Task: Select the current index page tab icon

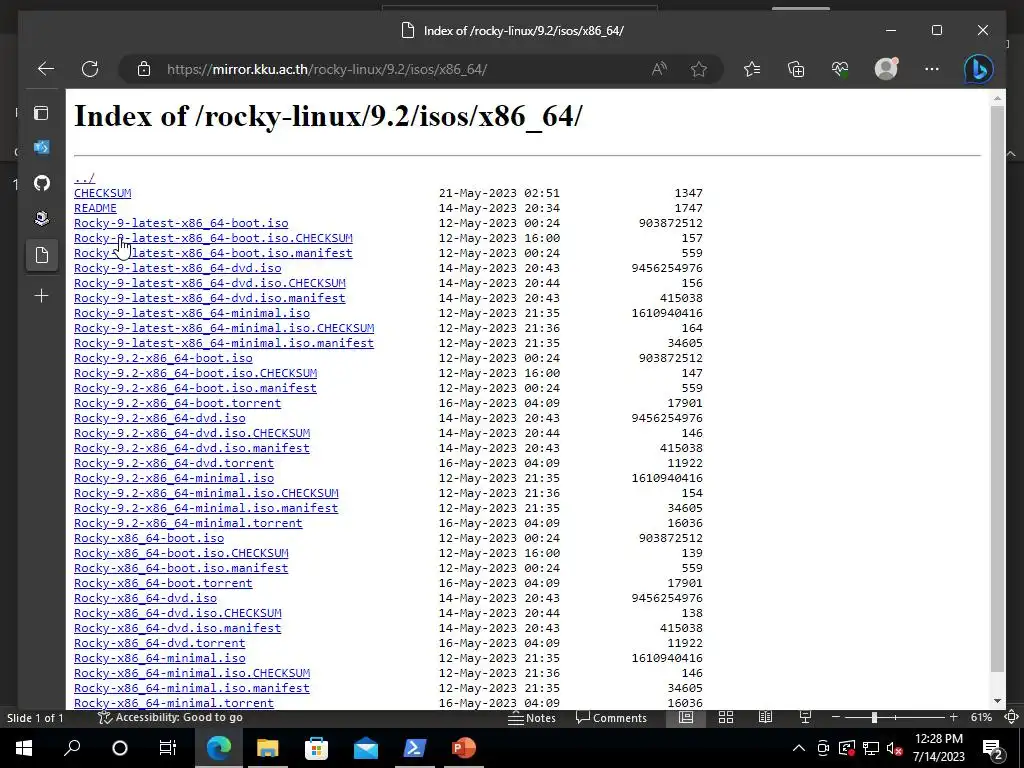Action: pyautogui.click(x=42, y=255)
